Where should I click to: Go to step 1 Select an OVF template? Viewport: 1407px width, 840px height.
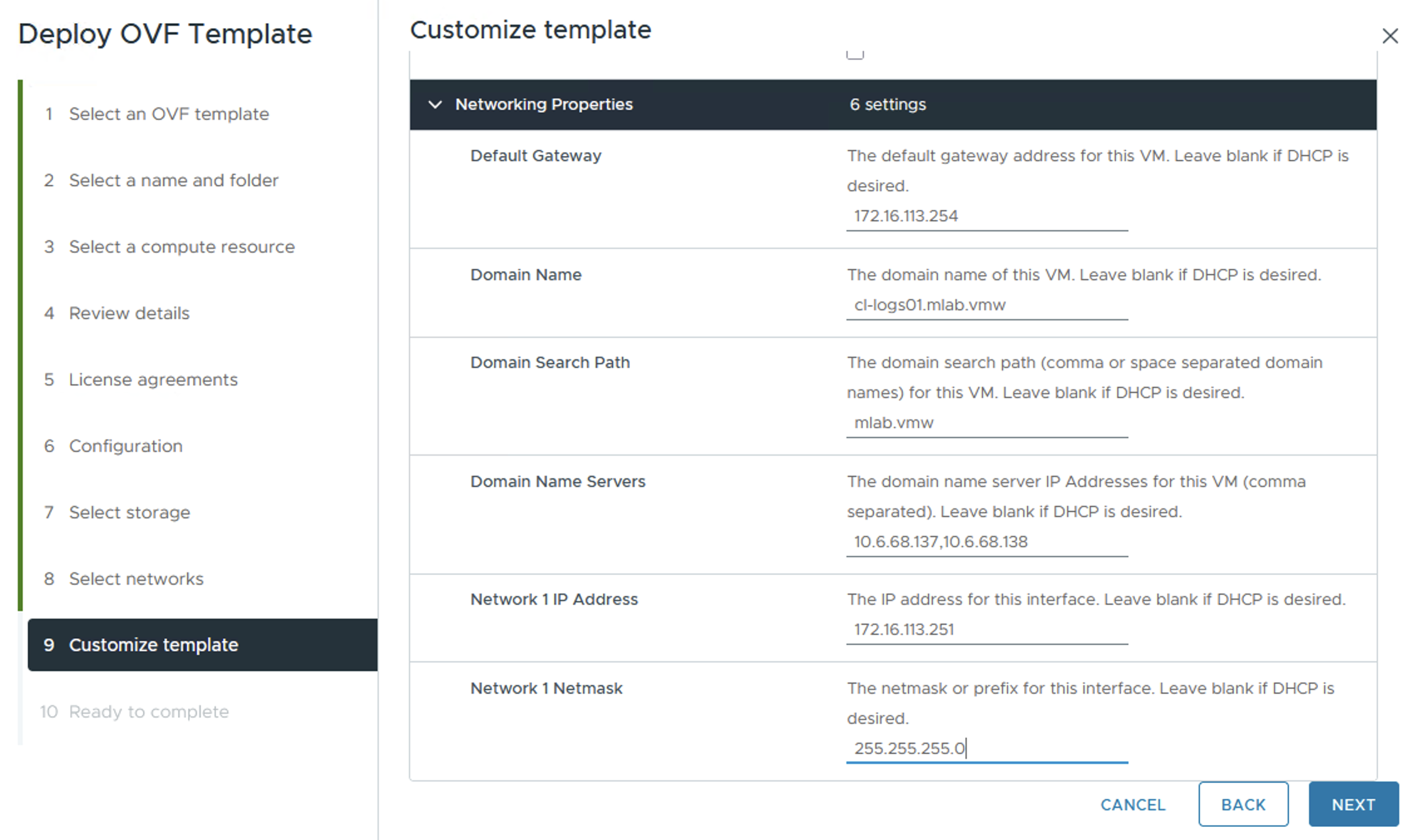pyautogui.click(x=168, y=114)
